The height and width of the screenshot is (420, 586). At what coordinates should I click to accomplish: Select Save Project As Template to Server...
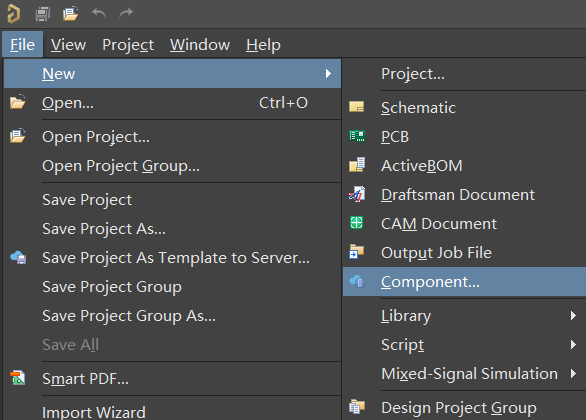pos(172,257)
